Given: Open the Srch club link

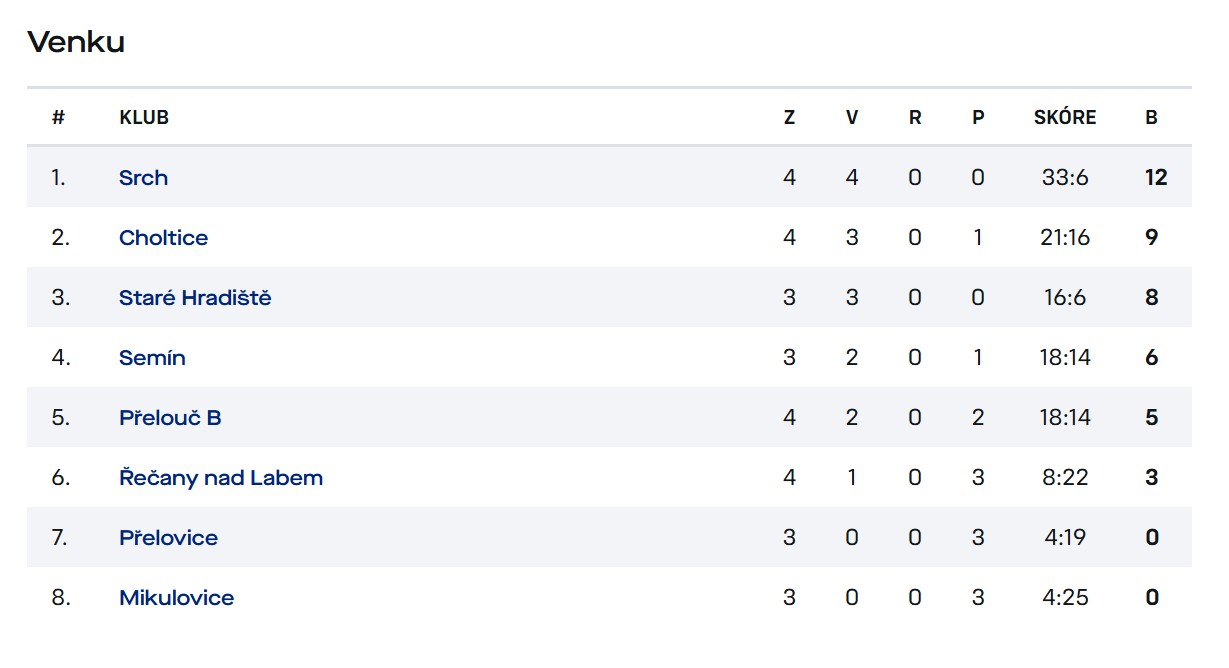Looking at the screenshot, I should tap(143, 178).
